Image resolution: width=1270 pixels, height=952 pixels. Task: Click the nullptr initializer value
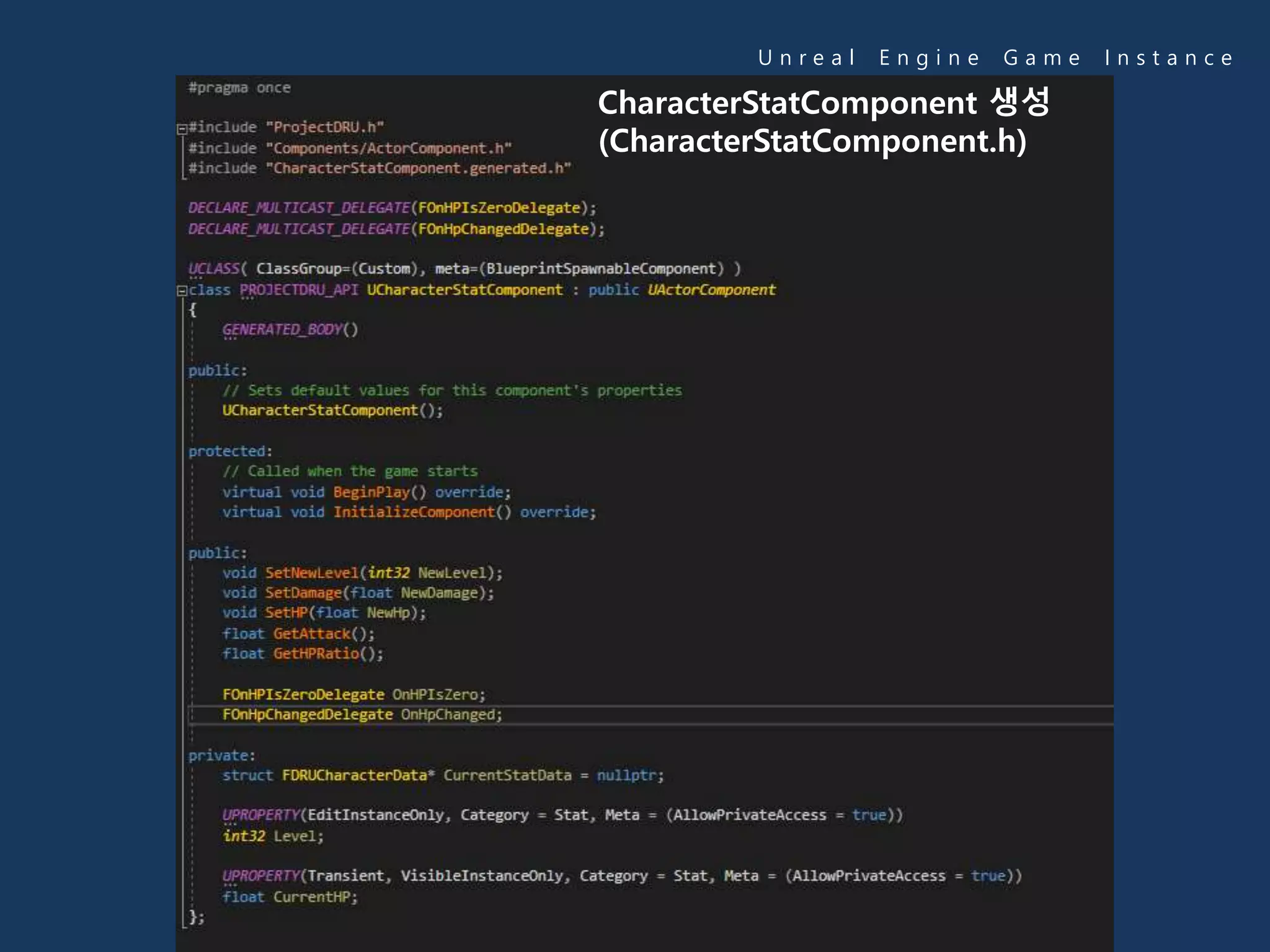626,775
